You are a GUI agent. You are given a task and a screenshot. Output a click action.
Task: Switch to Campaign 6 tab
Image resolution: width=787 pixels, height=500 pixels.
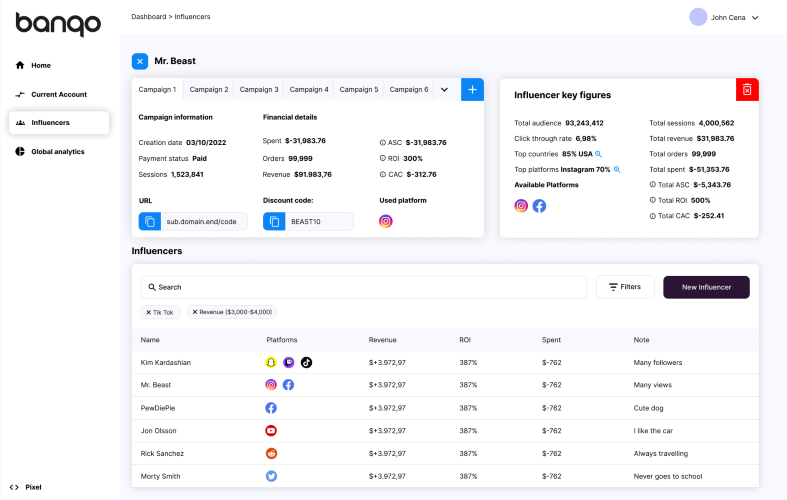tap(409, 89)
